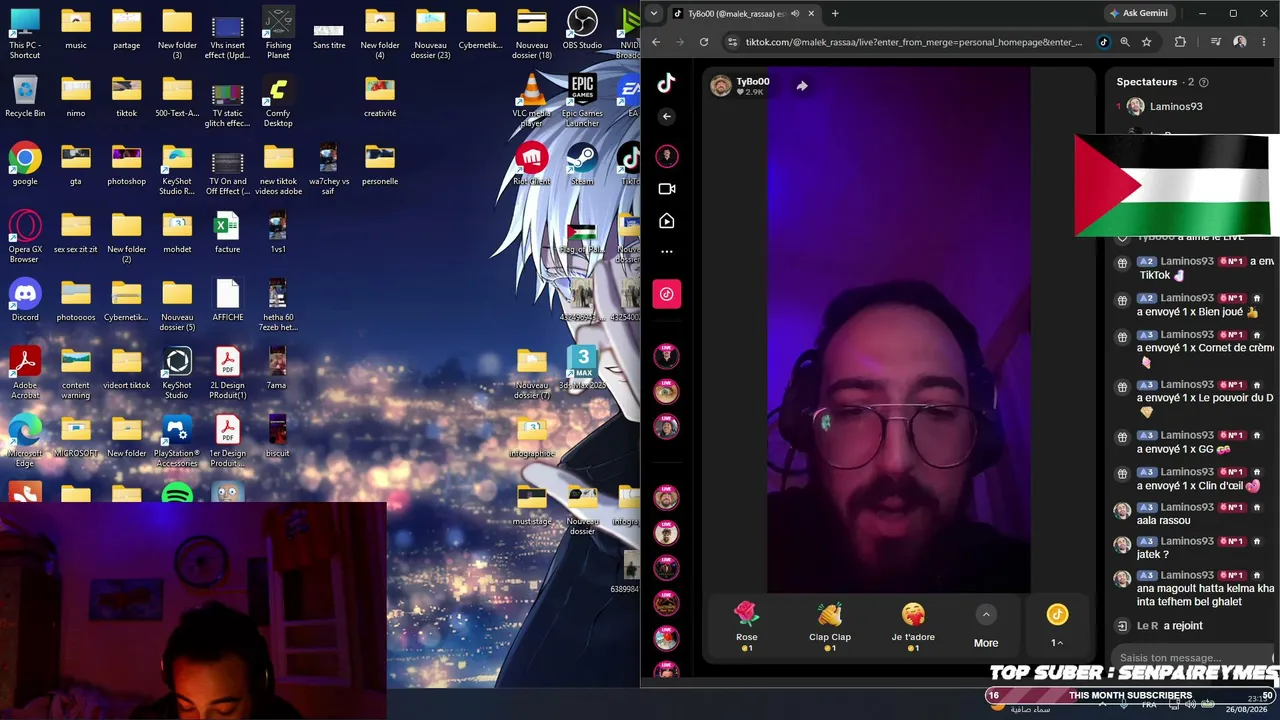
Task: Click the pink TikTok coin button in sidebar
Action: (667, 294)
